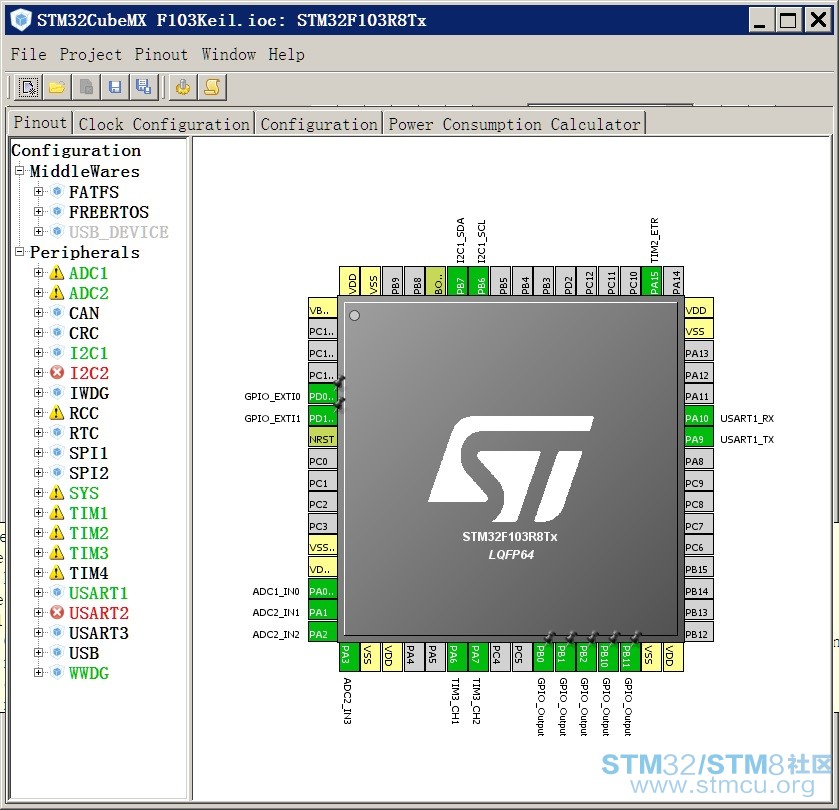The image size is (839, 810).
Task: Expand the I2C1 peripheral node
Action: (x=39, y=353)
